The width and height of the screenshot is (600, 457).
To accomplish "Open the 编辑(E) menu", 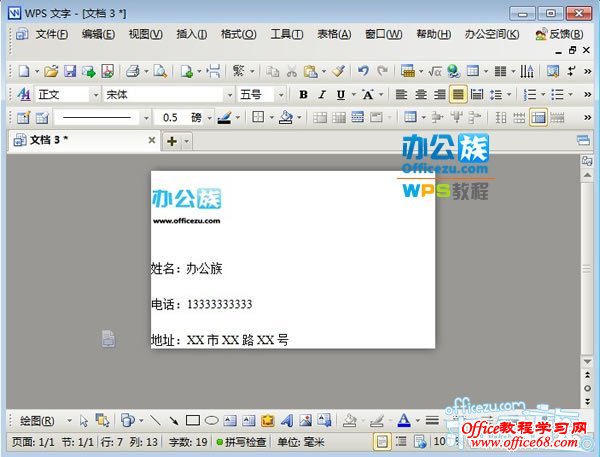I will [x=98, y=34].
